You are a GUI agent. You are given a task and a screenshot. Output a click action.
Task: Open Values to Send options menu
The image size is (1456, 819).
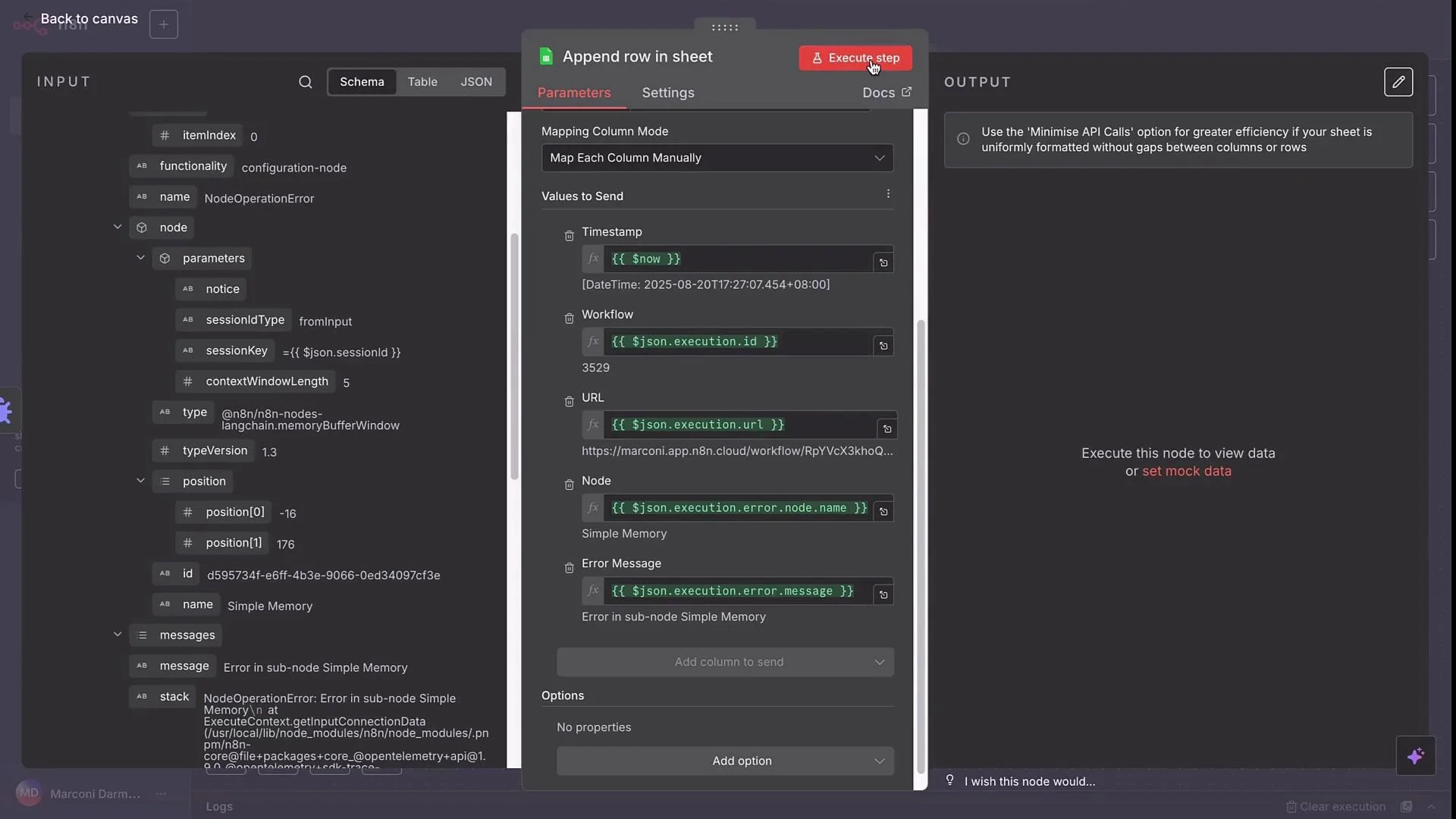coord(888,194)
